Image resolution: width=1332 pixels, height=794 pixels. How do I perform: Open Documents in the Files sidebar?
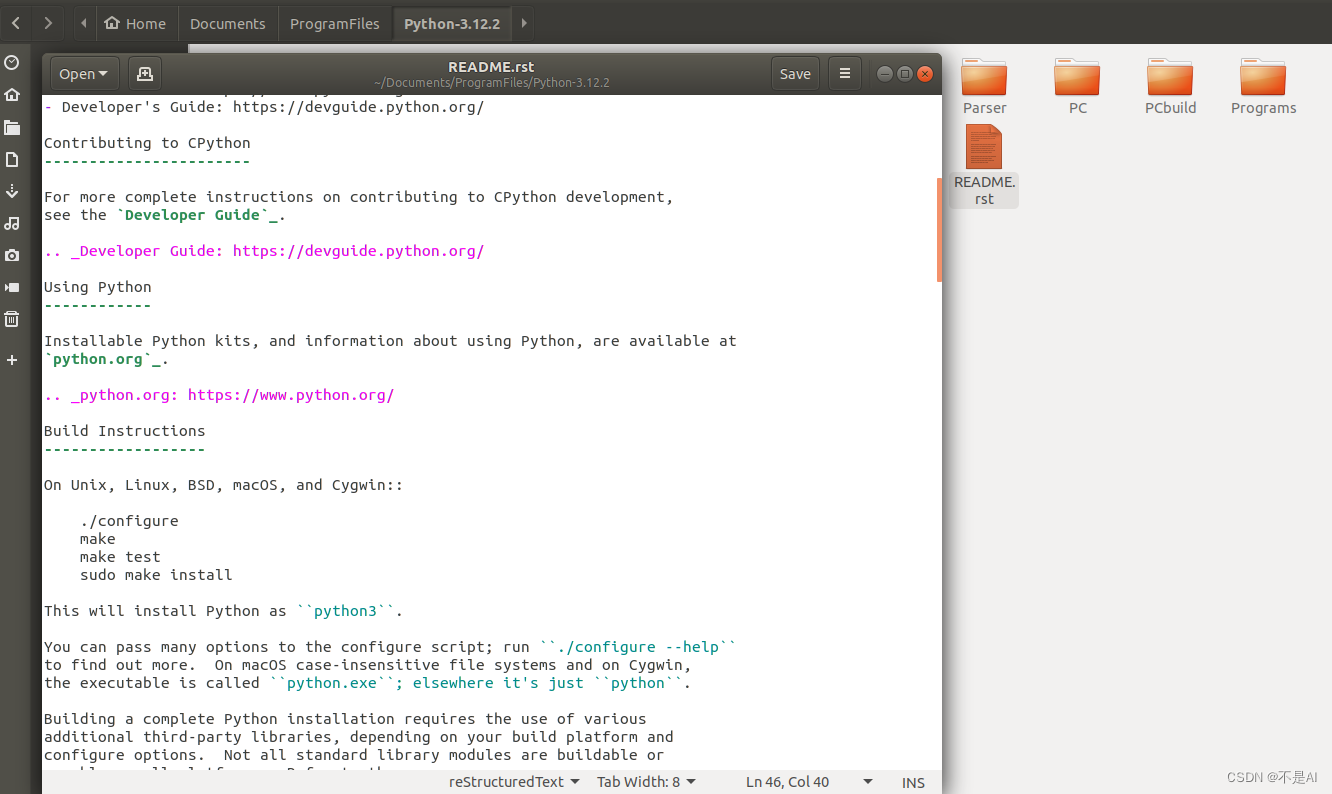pos(12,159)
